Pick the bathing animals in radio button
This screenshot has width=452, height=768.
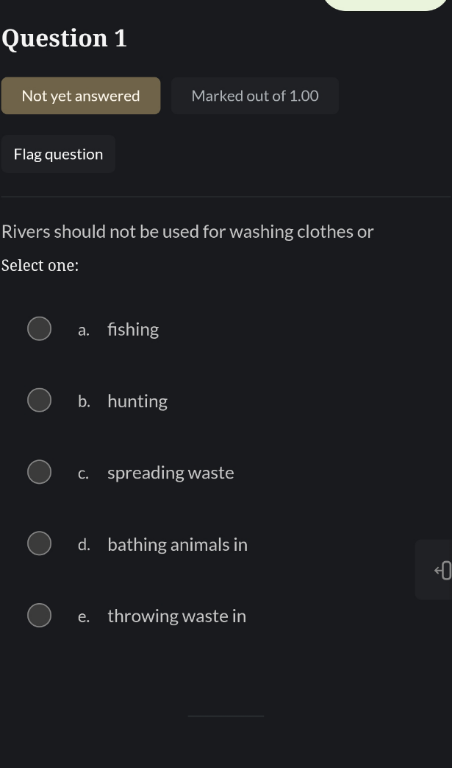pos(39,544)
